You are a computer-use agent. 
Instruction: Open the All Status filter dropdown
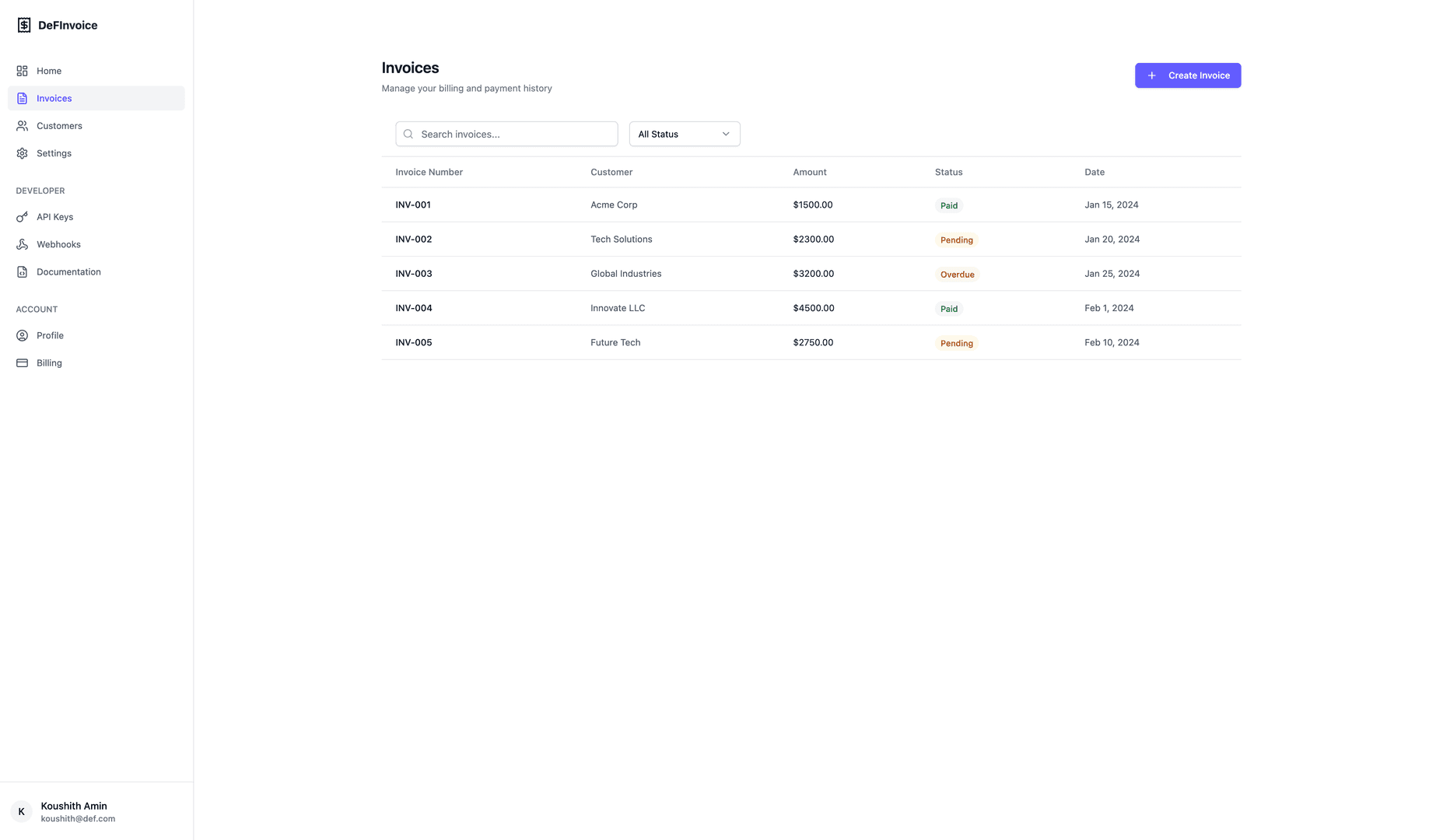(684, 134)
